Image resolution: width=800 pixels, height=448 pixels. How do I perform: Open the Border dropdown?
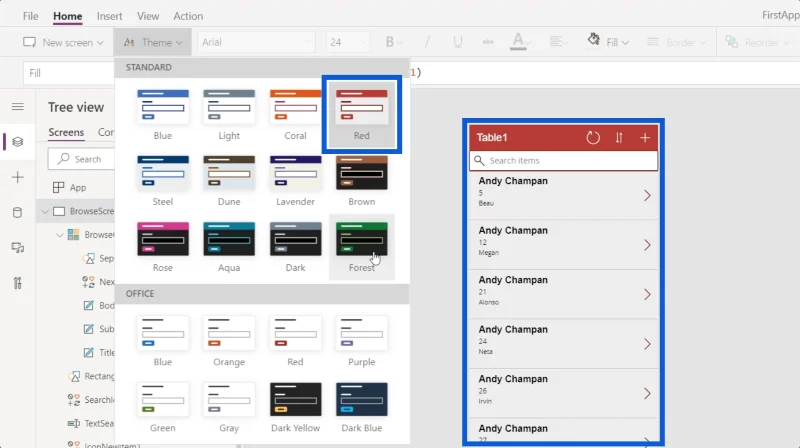coord(676,42)
